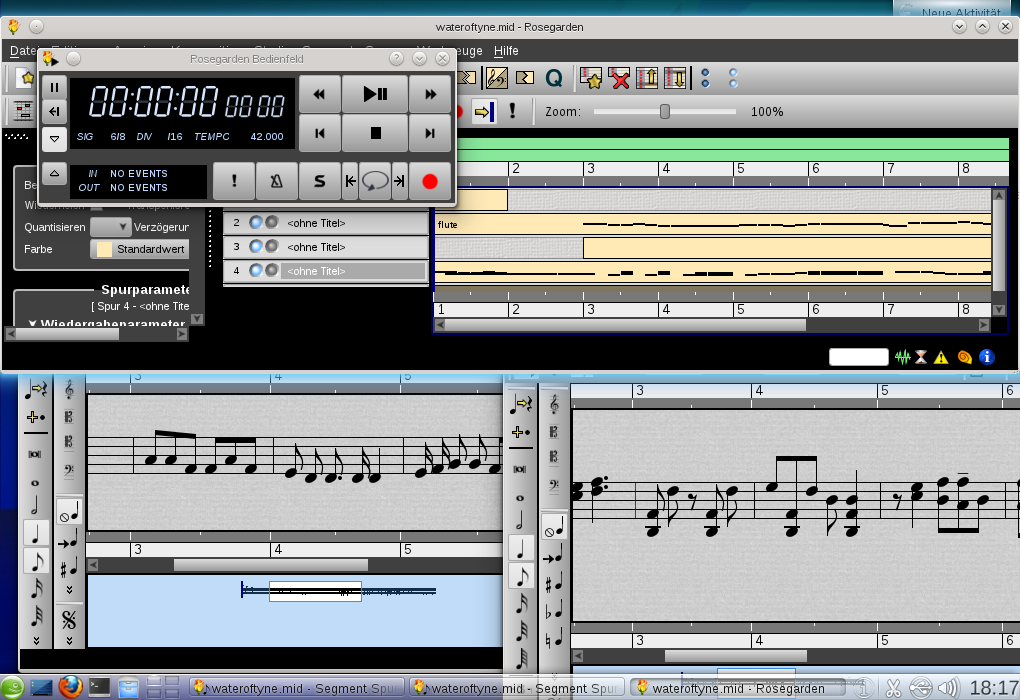Move track down with the down-arrow icon
The image size is (1020, 700).
(x=676, y=79)
